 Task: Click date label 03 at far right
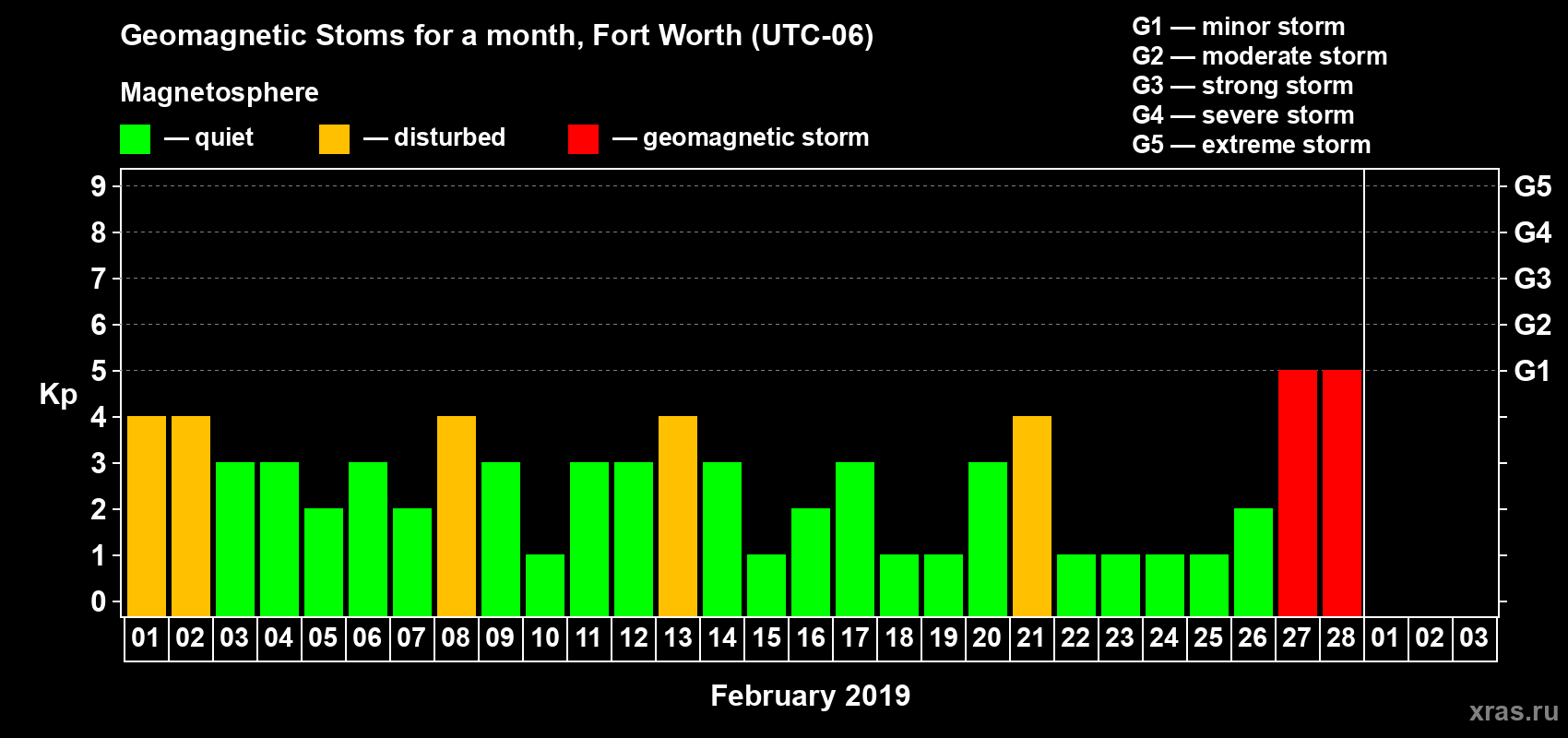pos(1474,638)
